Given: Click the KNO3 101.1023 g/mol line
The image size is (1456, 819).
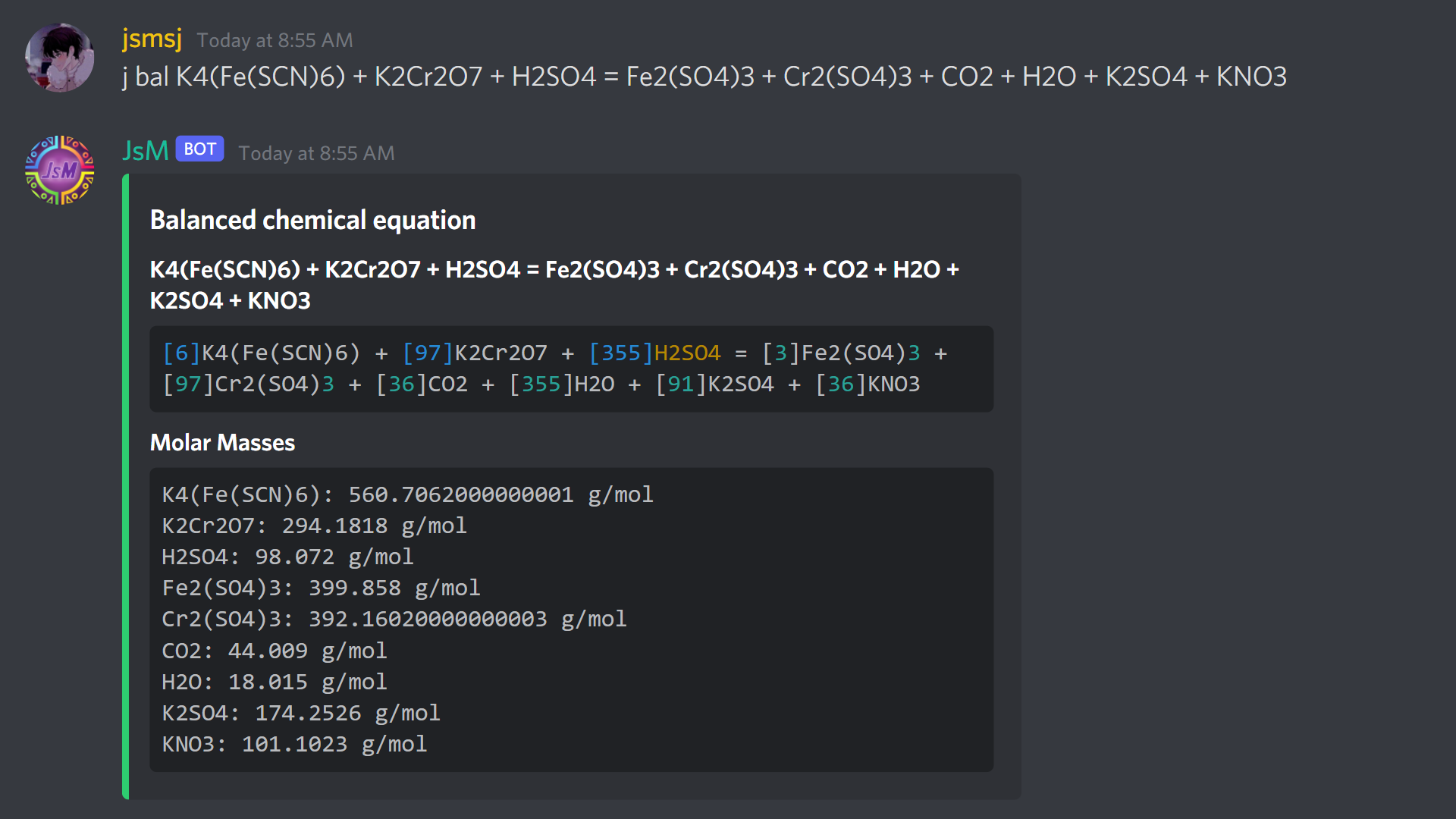Looking at the screenshot, I should coord(294,744).
